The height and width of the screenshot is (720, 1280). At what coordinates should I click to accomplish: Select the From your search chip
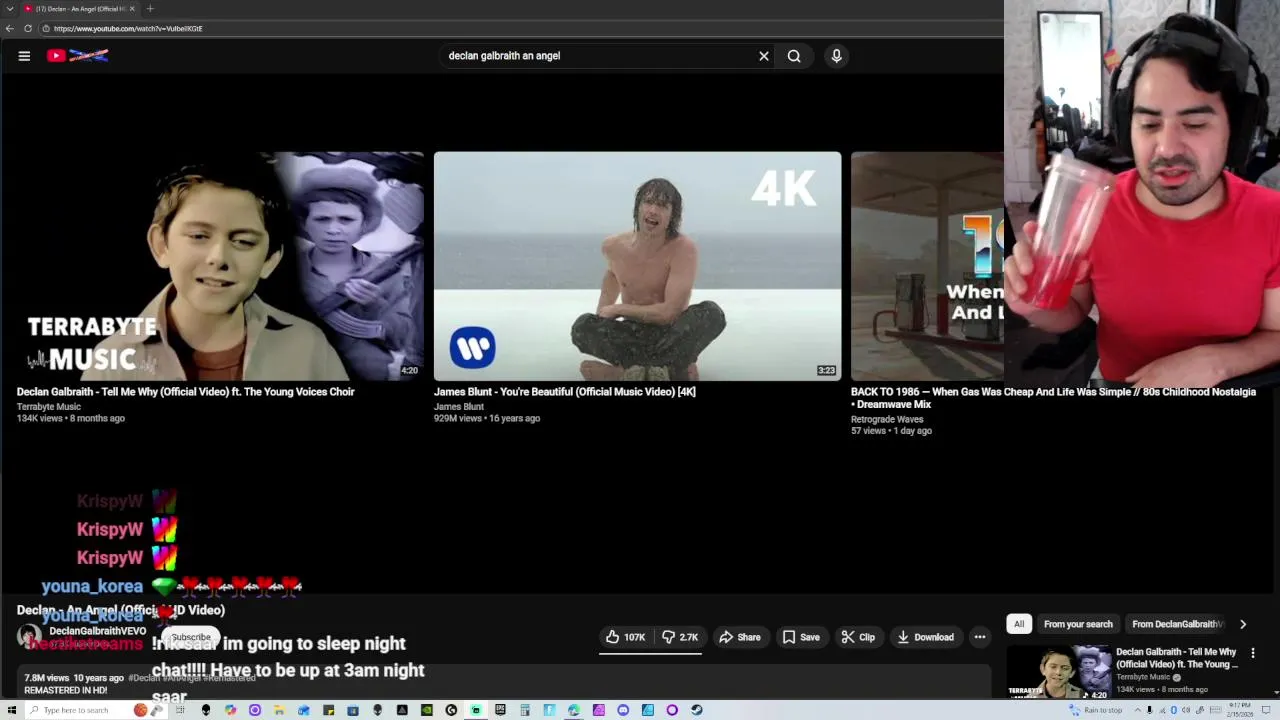tap(1078, 624)
